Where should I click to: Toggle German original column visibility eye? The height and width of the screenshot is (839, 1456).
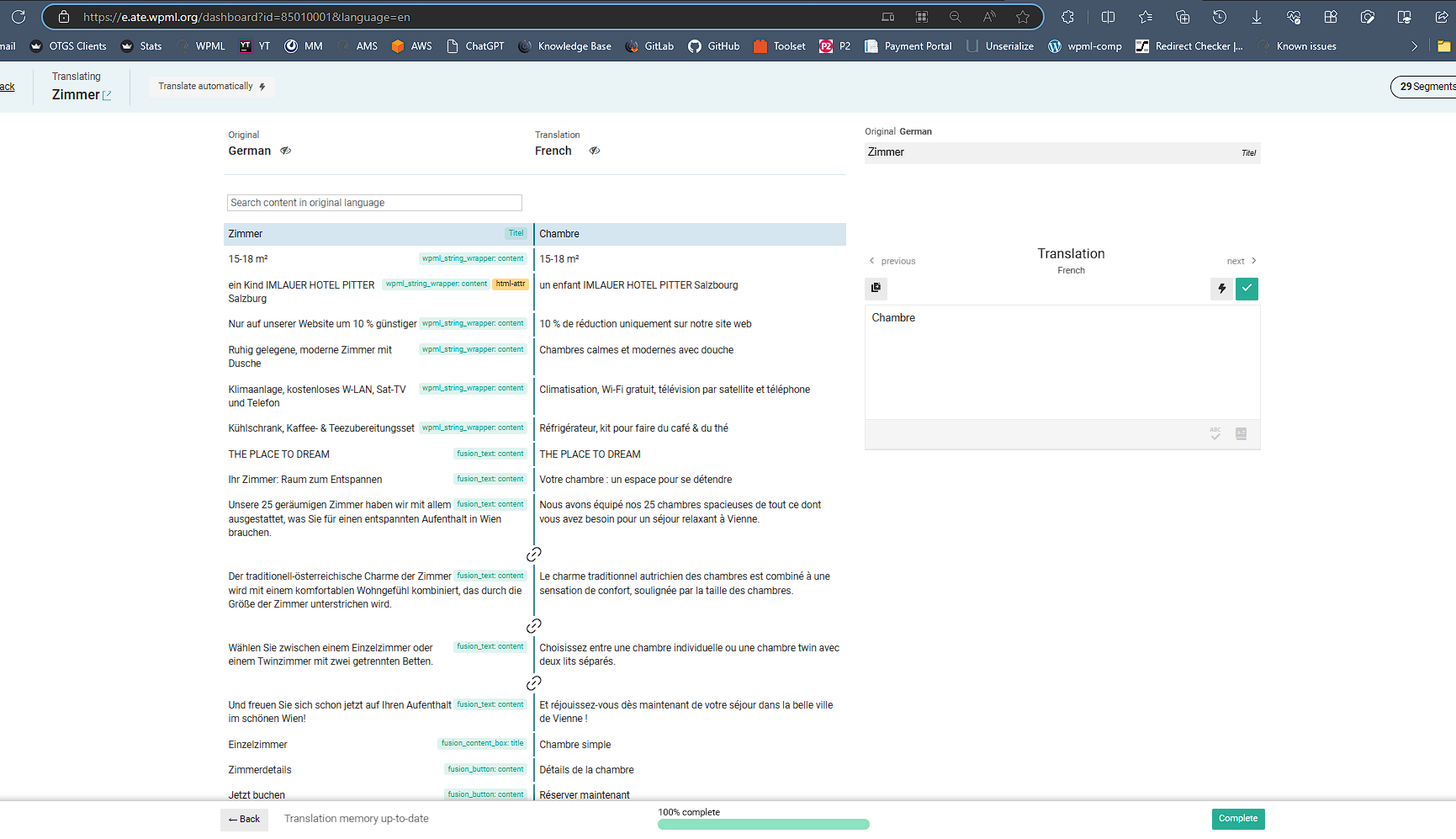(x=285, y=151)
